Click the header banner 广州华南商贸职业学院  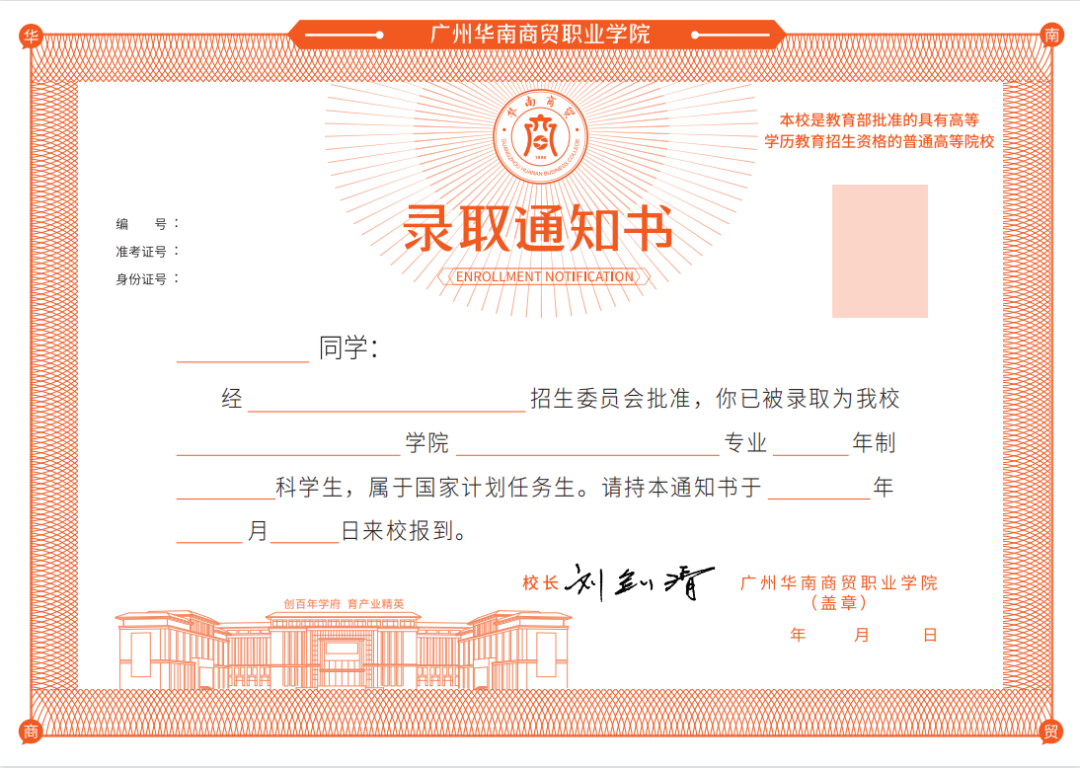pyautogui.click(x=539, y=34)
